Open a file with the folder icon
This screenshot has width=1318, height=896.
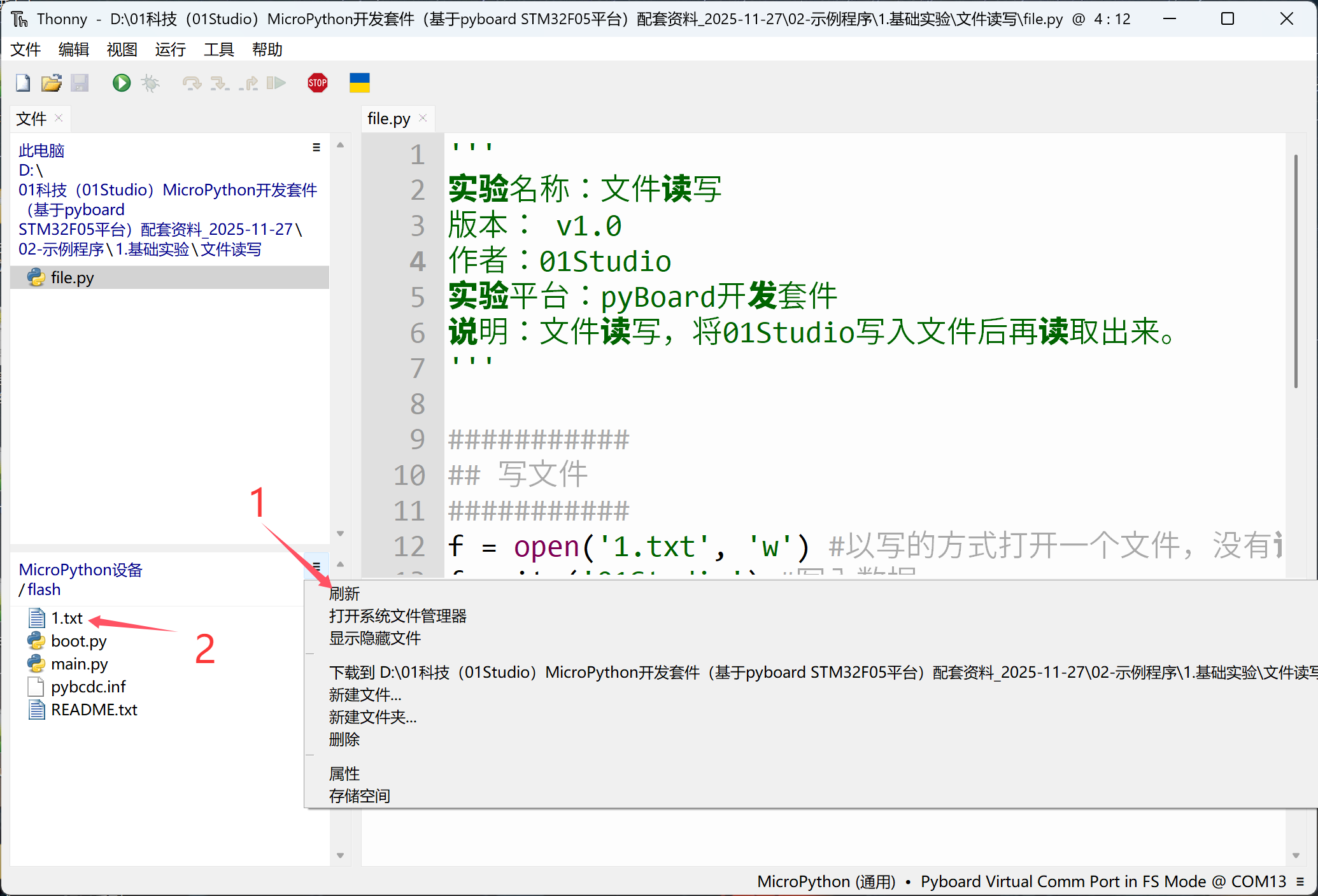[x=52, y=83]
